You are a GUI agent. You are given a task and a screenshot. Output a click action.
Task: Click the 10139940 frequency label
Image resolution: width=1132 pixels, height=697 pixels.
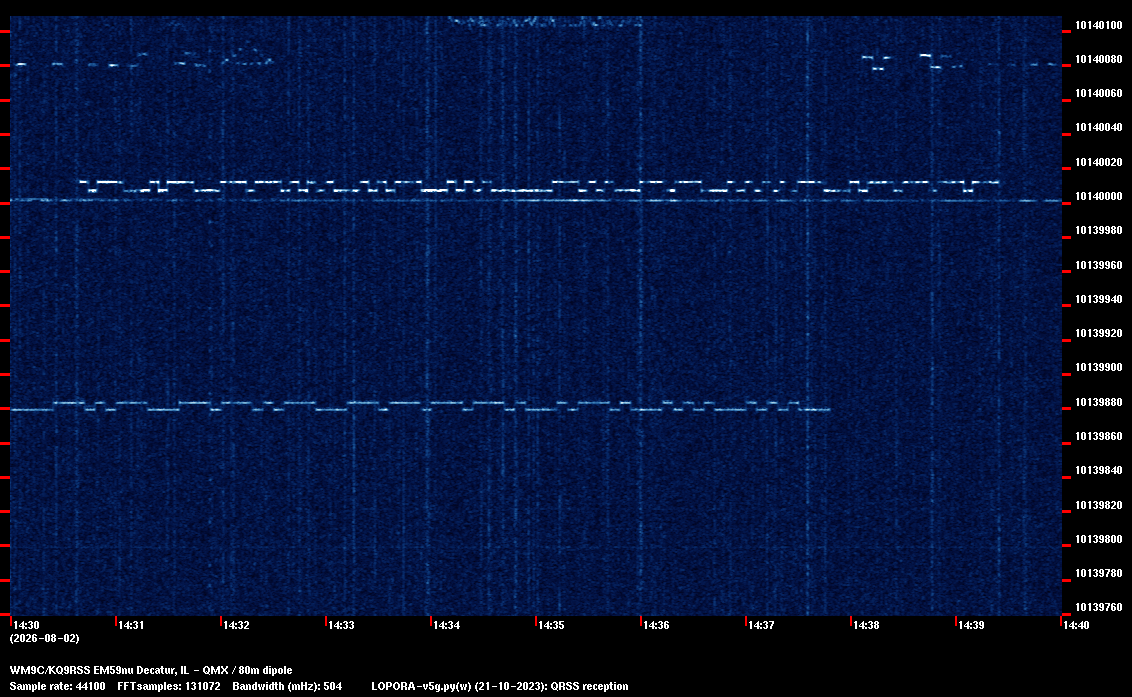pos(1099,299)
